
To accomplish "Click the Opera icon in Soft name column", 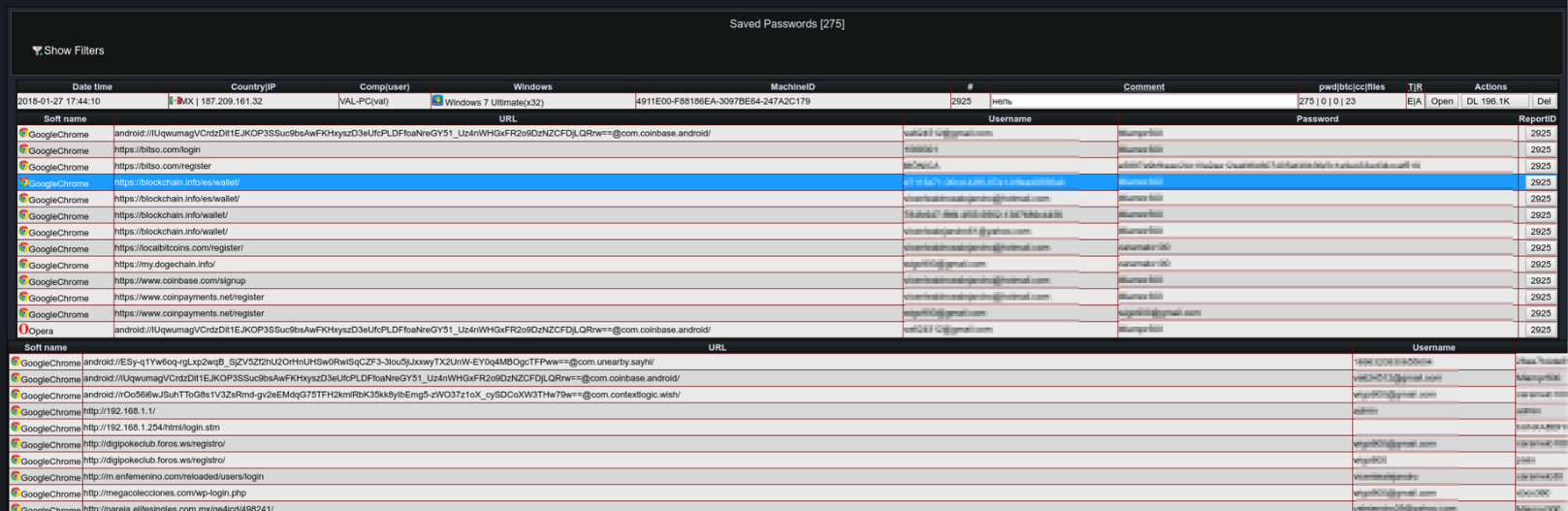I will 23,330.
